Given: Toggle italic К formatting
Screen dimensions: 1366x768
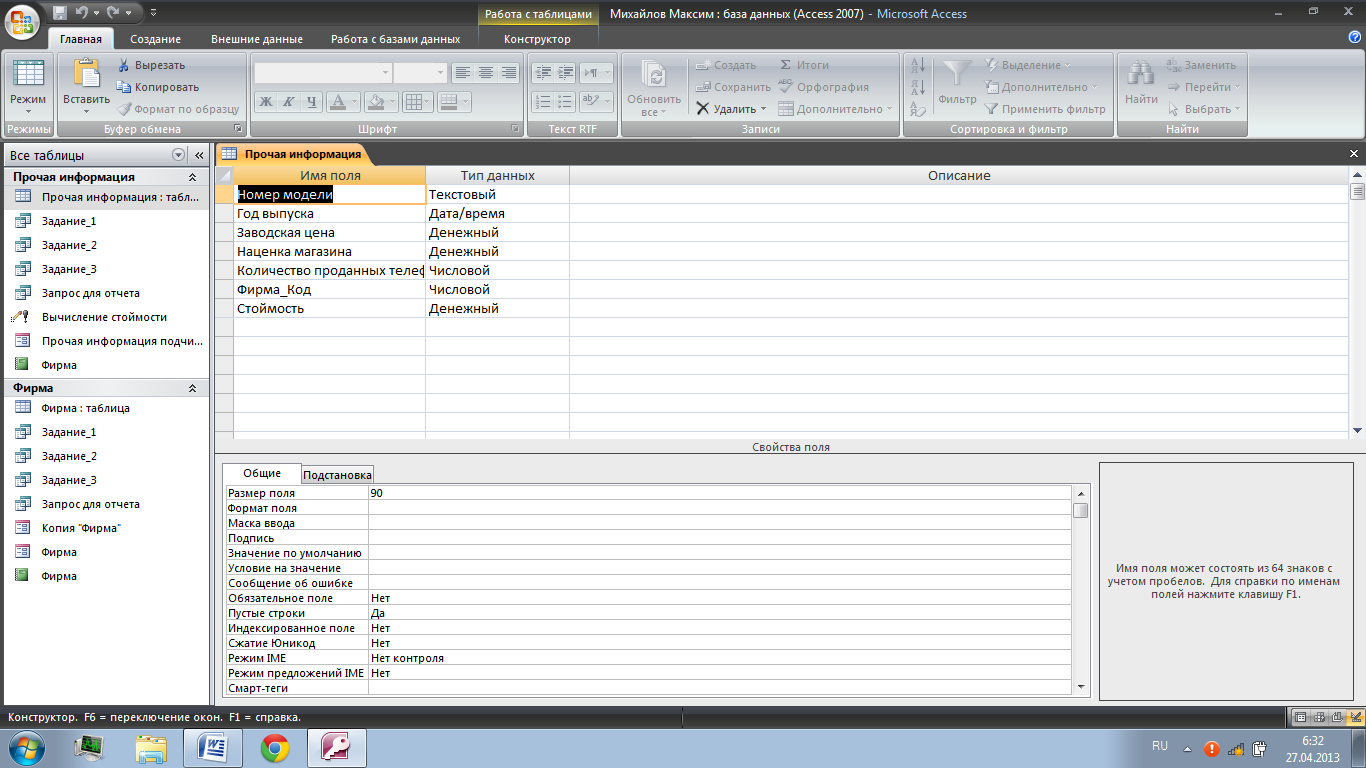Looking at the screenshot, I should tap(288, 101).
